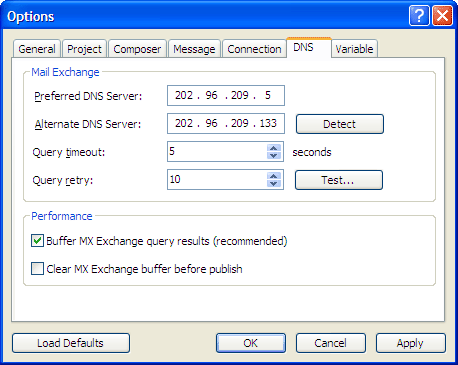
Task: Uncheck Buffer MX Exchange query results
Action: (x=37, y=241)
